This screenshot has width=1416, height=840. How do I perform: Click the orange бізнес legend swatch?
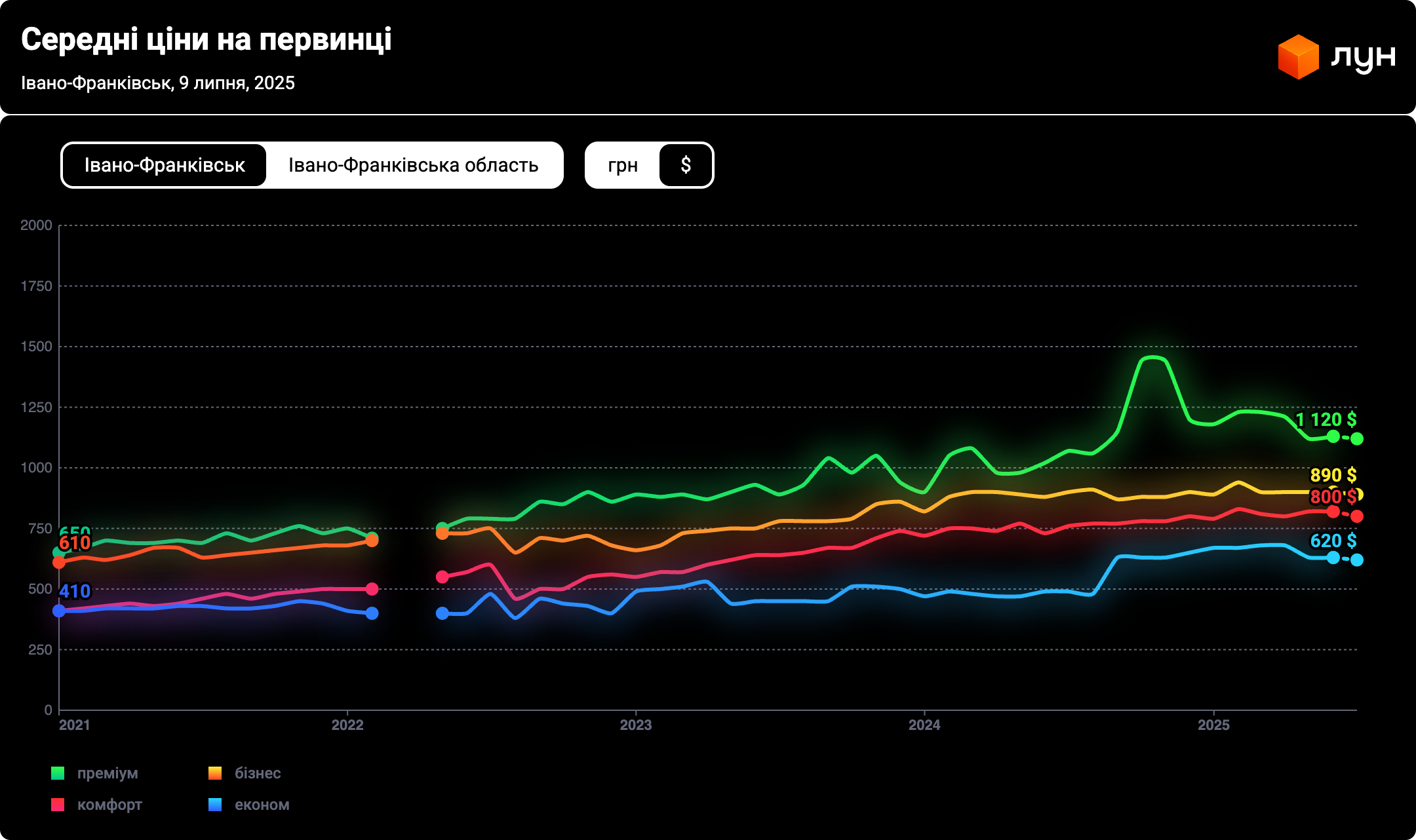[215, 773]
